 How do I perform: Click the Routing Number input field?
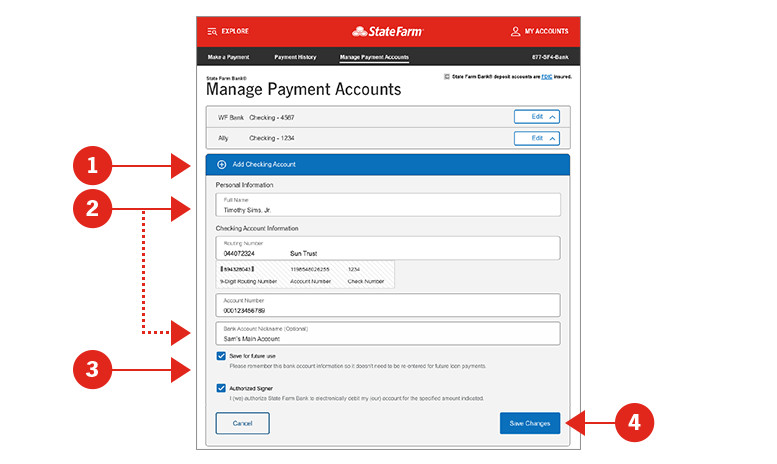[x=388, y=248]
